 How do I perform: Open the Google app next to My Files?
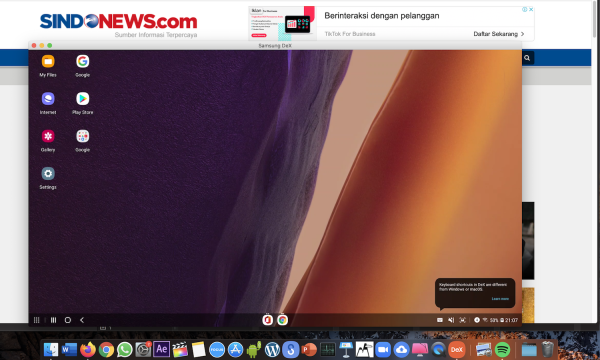[82, 62]
